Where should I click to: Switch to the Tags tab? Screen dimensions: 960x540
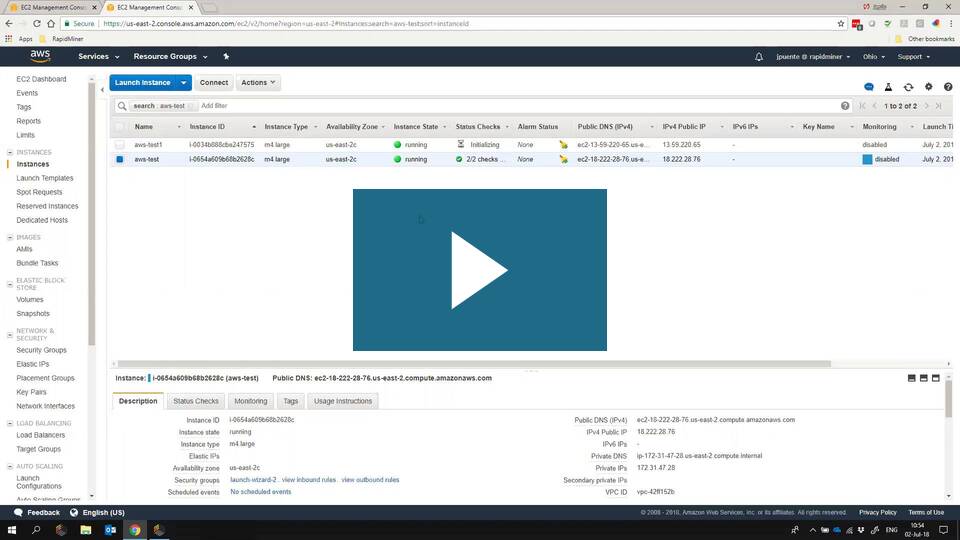[x=290, y=401]
